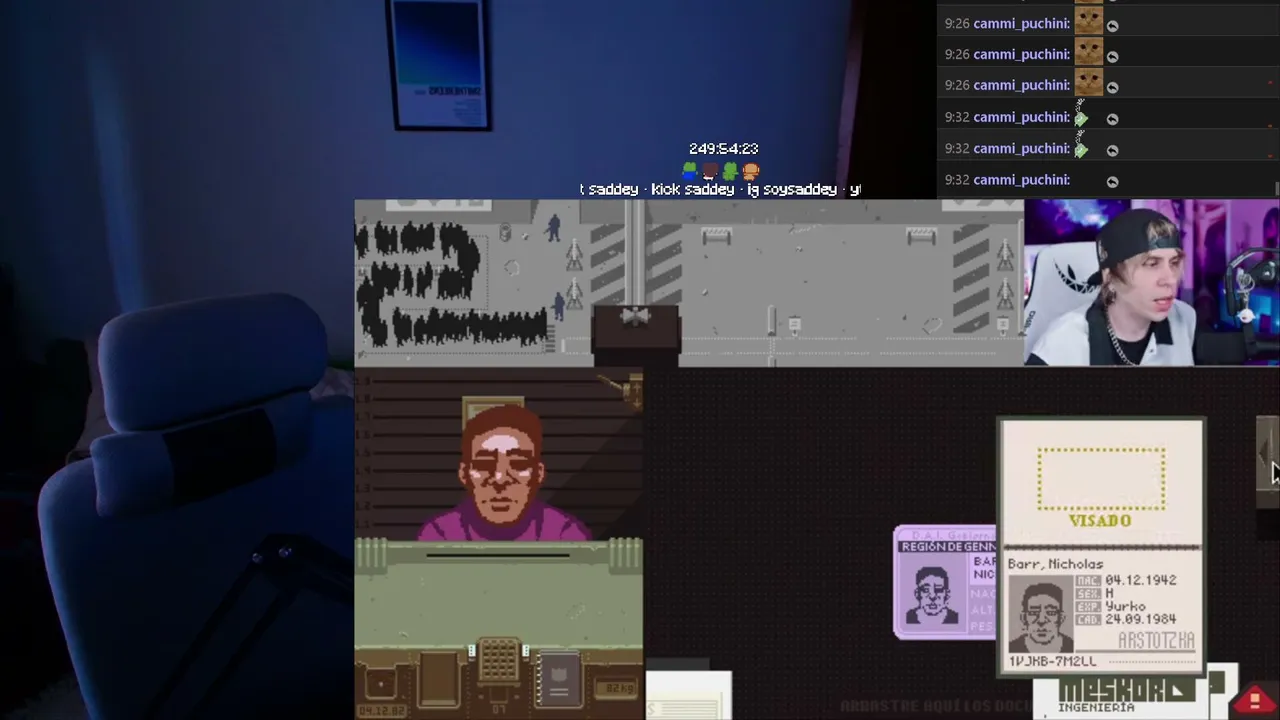The height and width of the screenshot is (720, 1280).
Task: Click the name "Barr, Nicholas" in the passport
Action: pos(1055,564)
